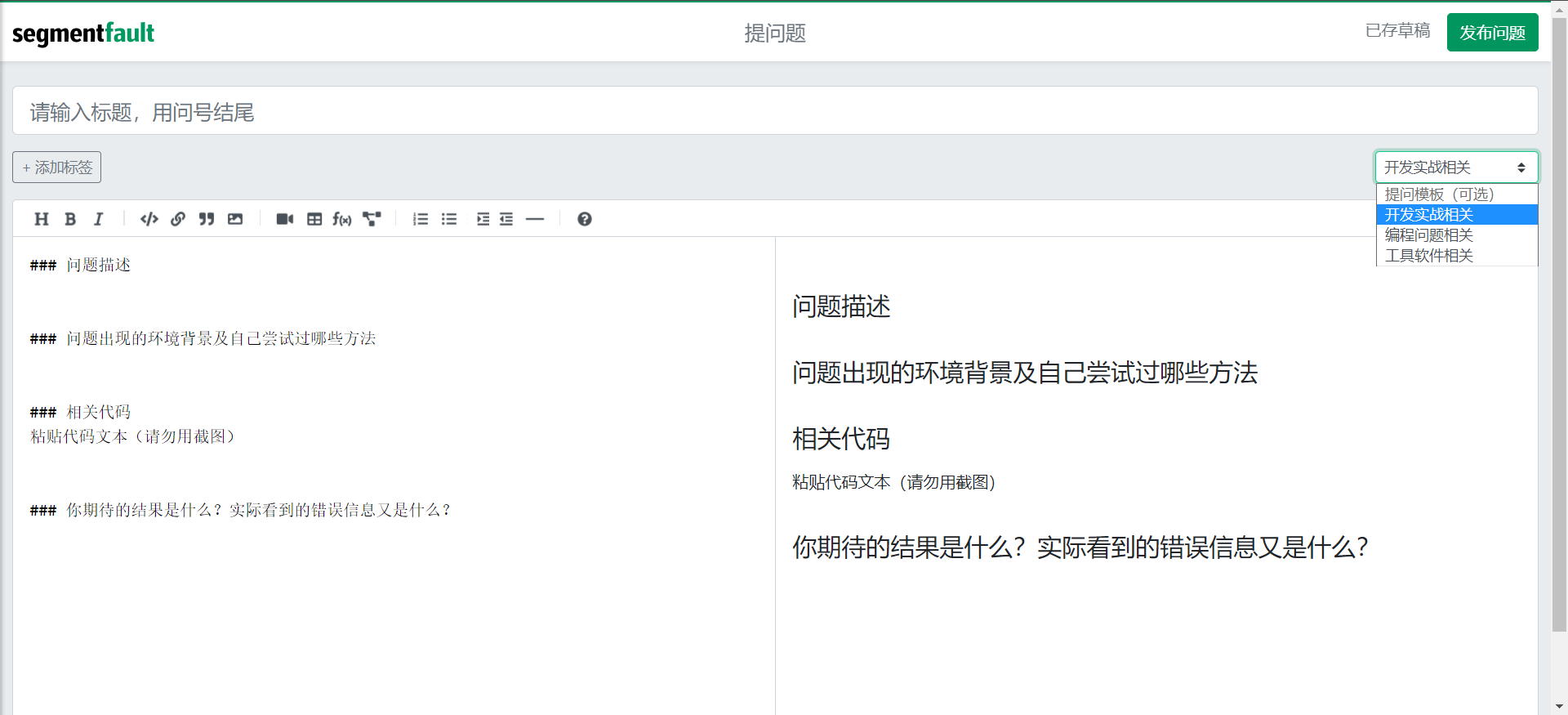Choose 开发实战相关 highlighted option
The width and height of the screenshot is (1568, 715).
pyautogui.click(x=1457, y=215)
